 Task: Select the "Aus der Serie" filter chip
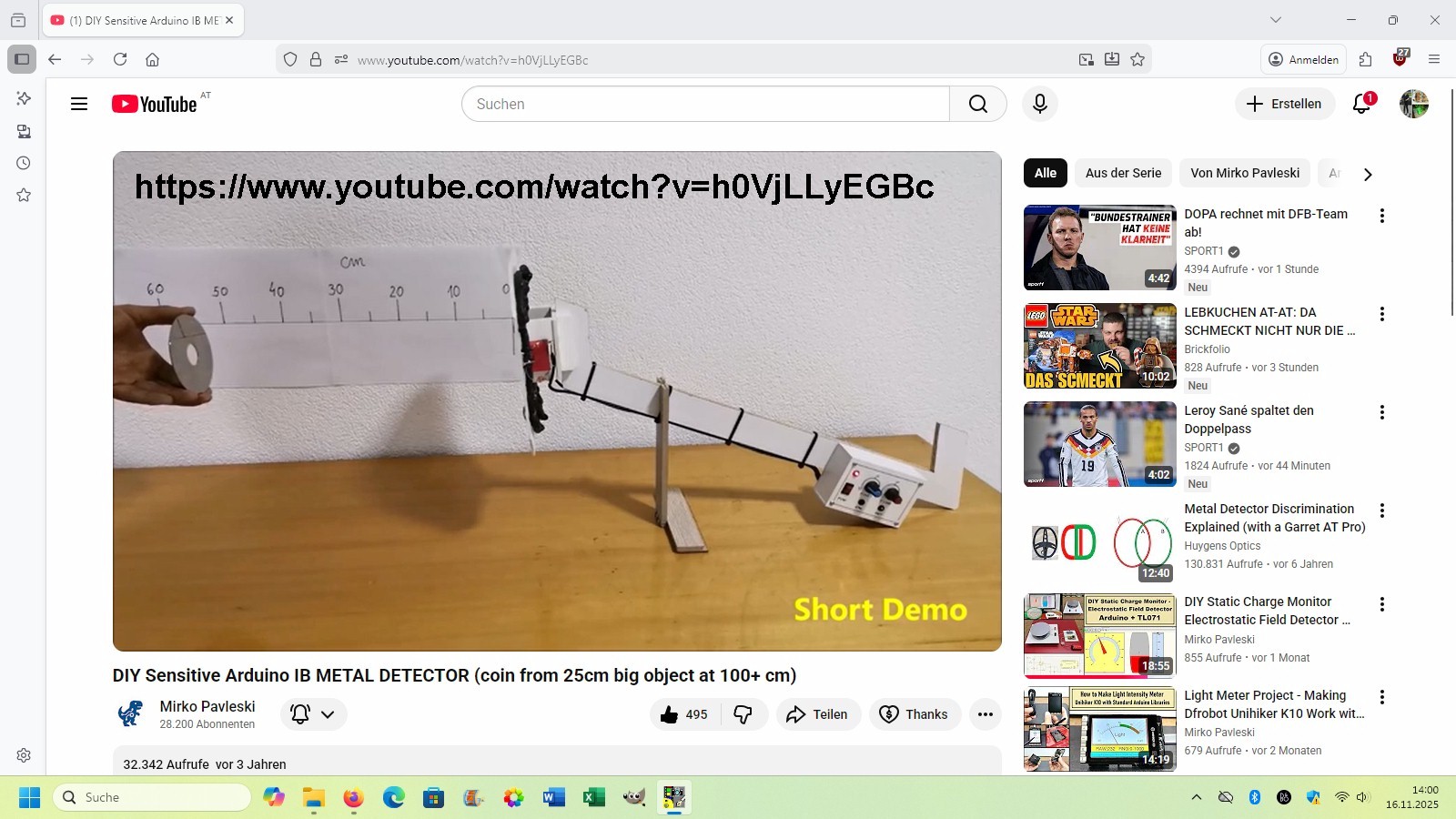[x=1123, y=173]
